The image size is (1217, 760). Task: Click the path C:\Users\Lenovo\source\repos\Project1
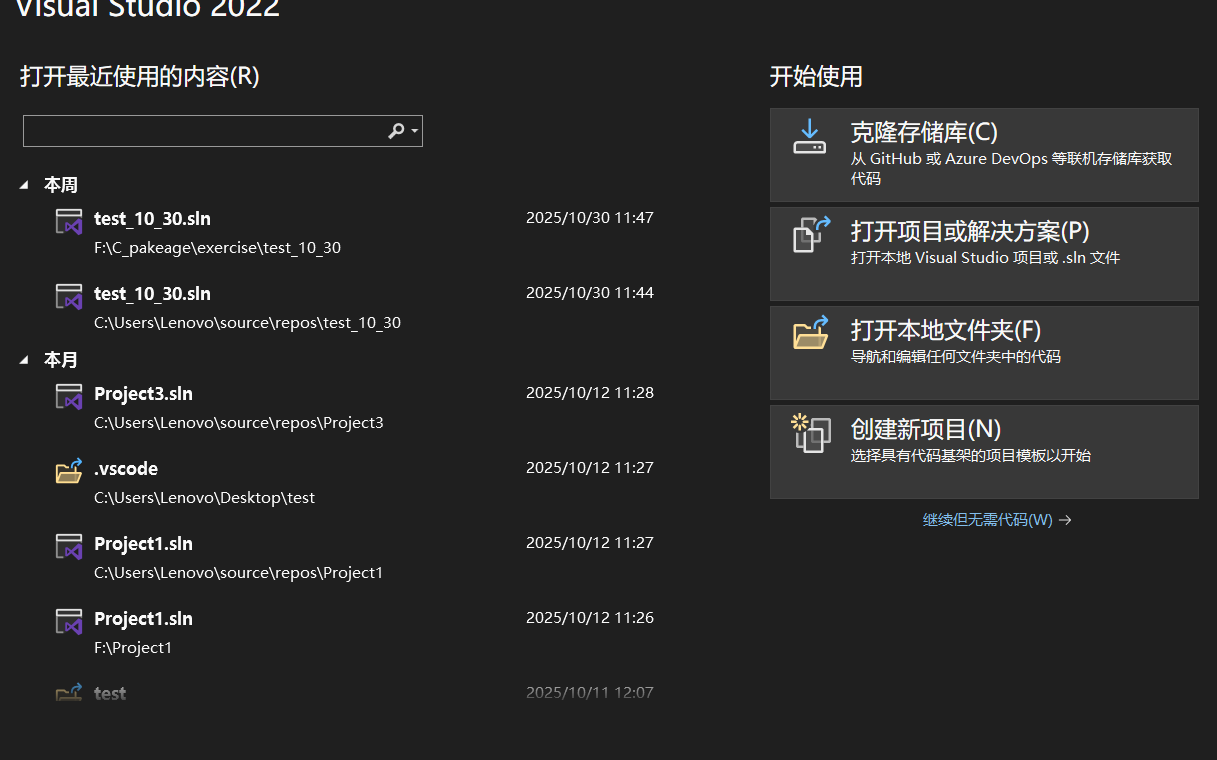coord(238,573)
